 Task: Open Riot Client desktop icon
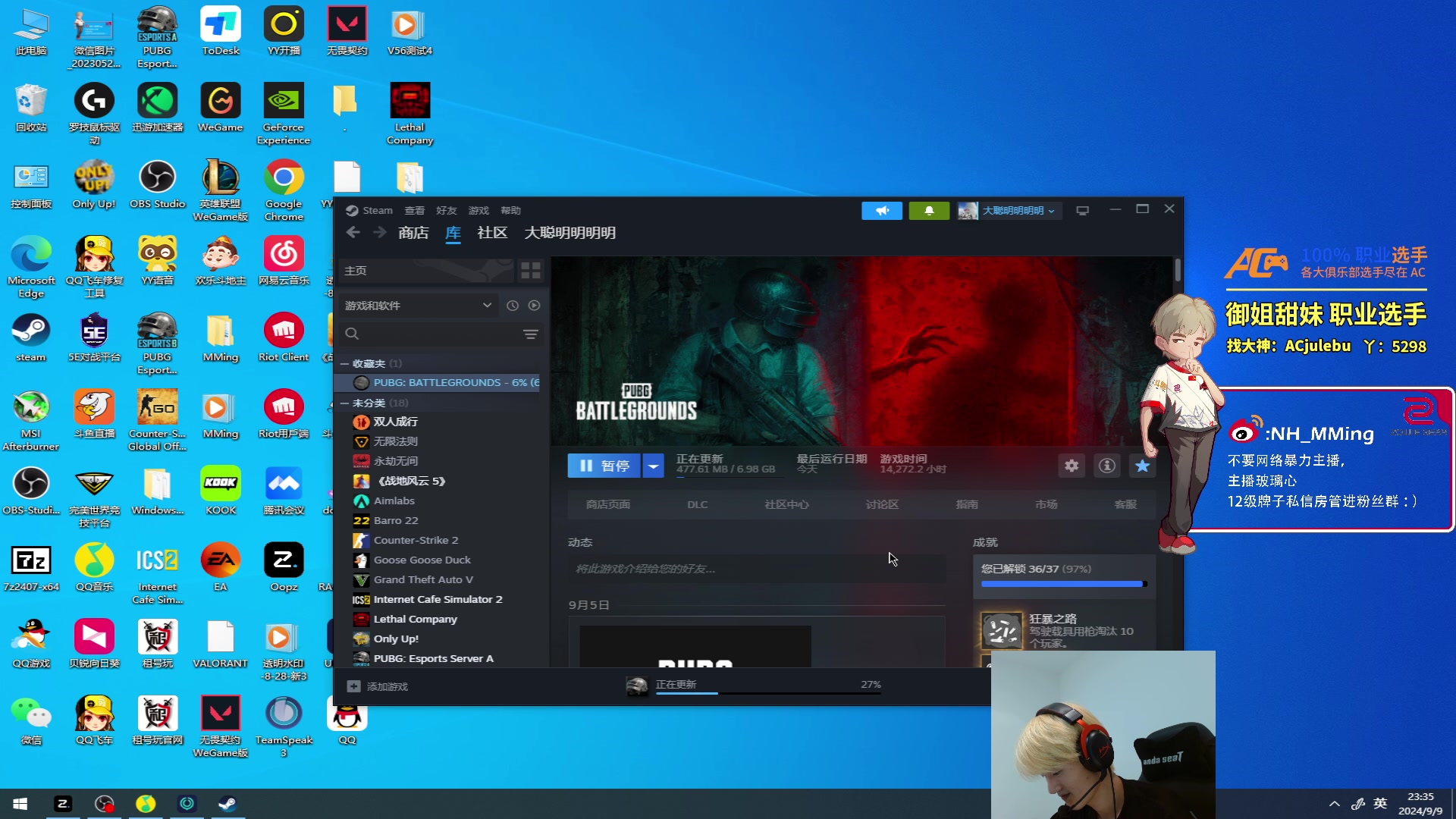[x=284, y=338]
